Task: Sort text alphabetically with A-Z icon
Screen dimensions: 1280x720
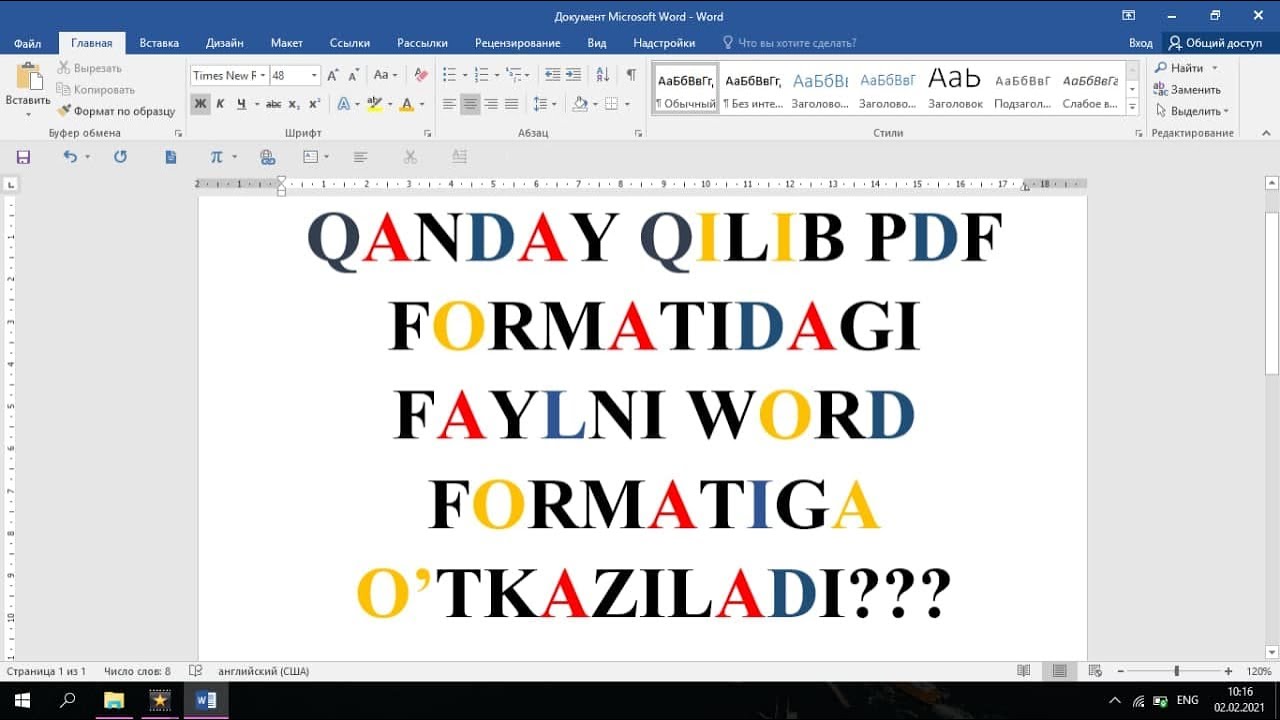Action: [602, 75]
